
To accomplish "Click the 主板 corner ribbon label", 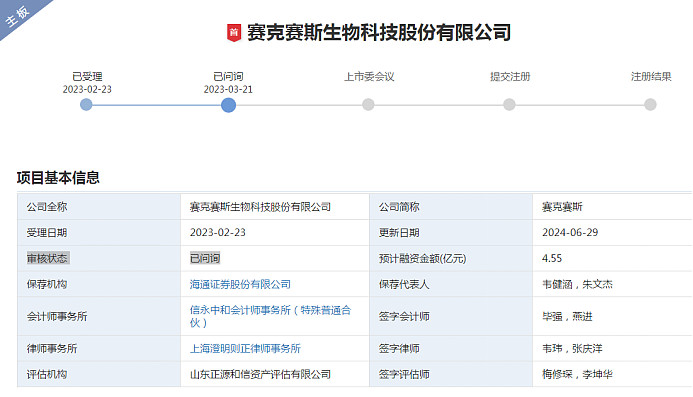I will click(18, 16).
